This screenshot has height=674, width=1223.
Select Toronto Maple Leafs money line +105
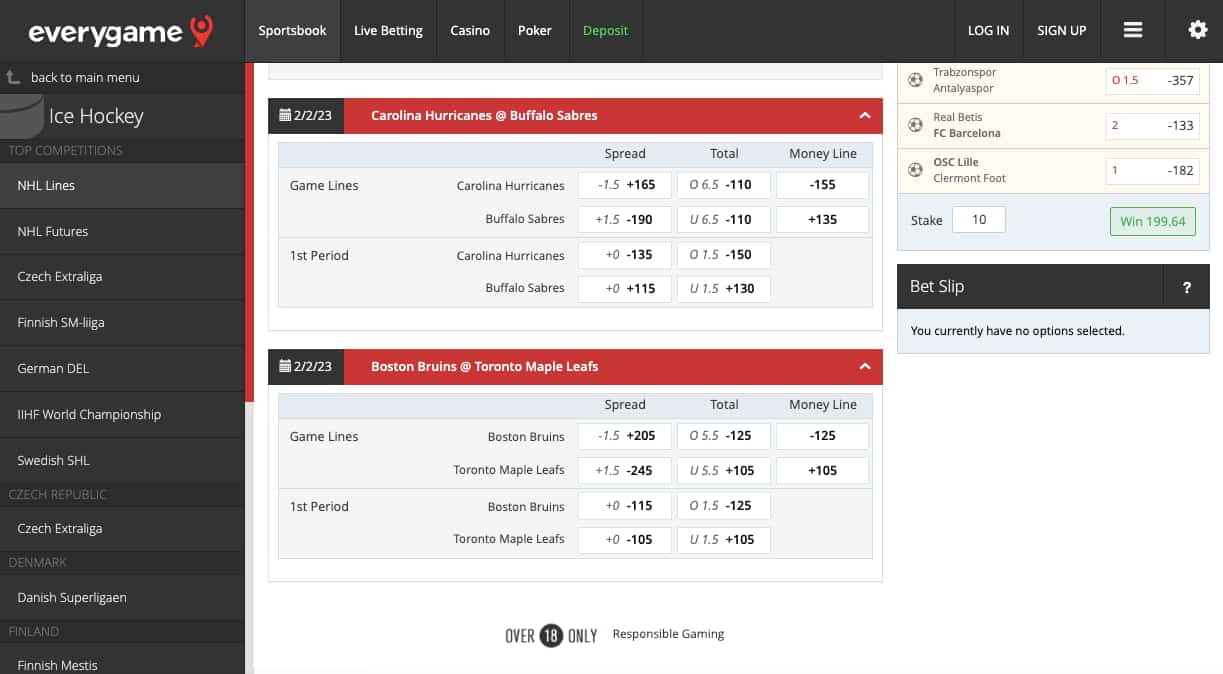coord(822,470)
